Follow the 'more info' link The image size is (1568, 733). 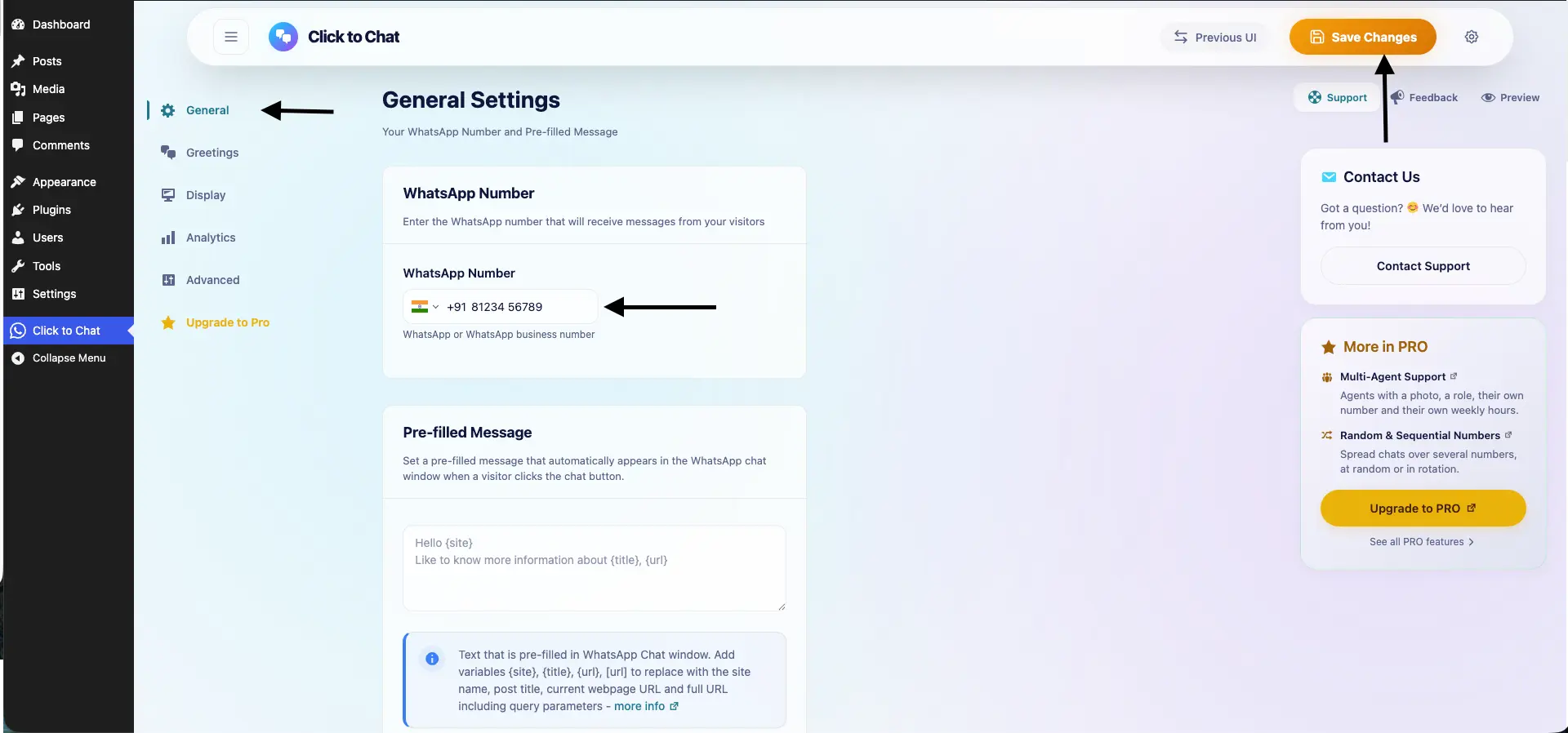pos(646,706)
